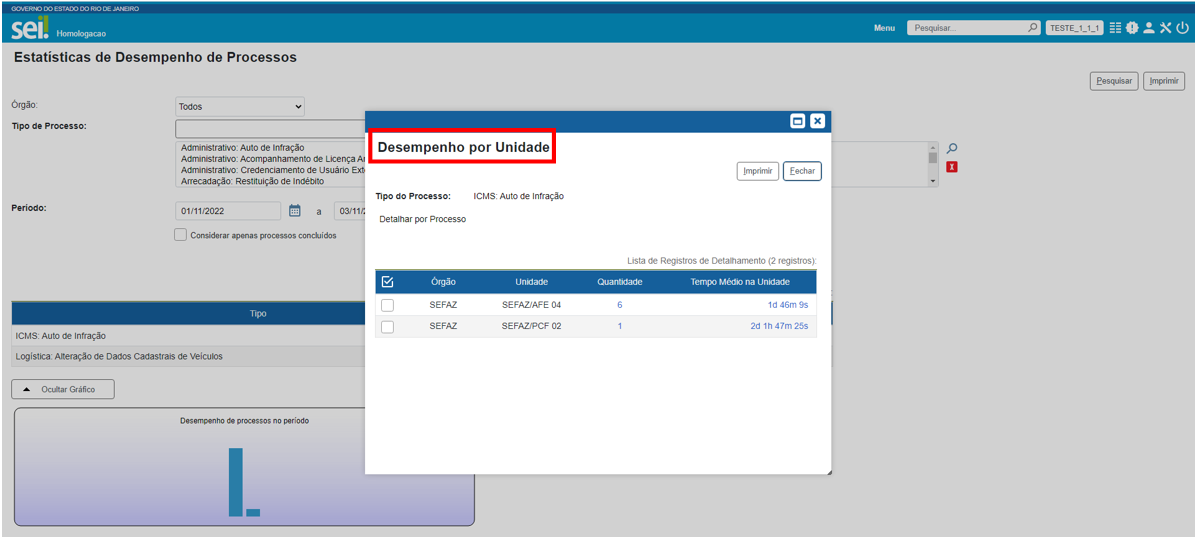Remove selected process type with red X
Viewport: 1197px width, 539px height.
click(x=952, y=166)
